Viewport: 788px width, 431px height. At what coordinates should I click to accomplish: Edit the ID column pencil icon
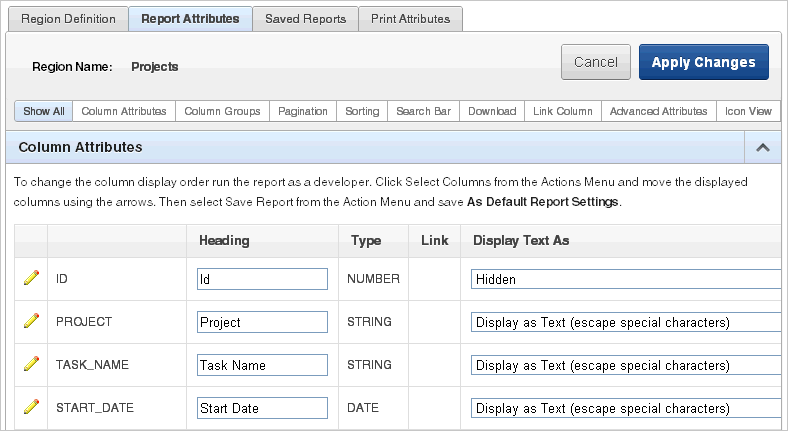point(31,278)
